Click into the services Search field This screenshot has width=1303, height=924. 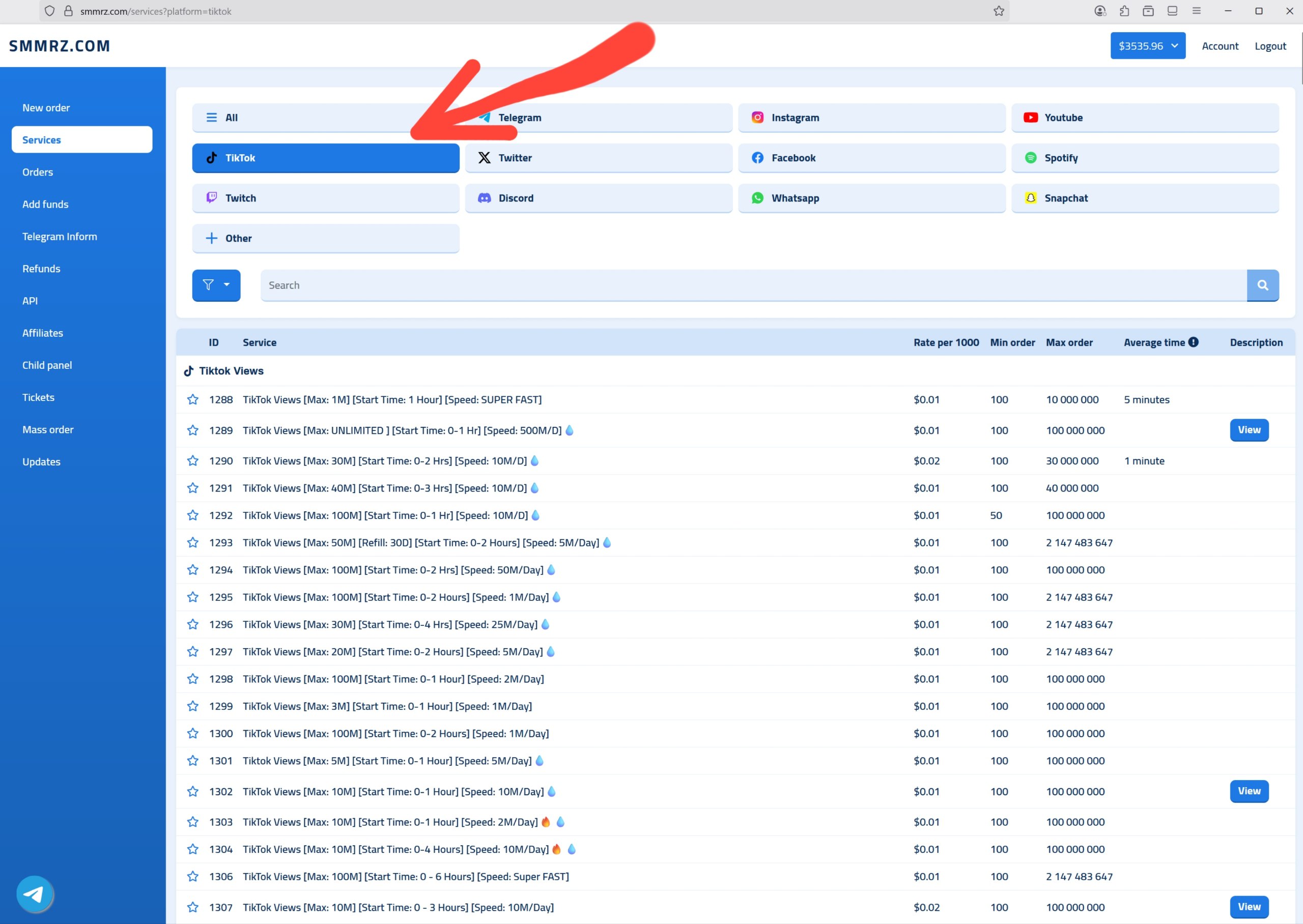click(x=753, y=285)
